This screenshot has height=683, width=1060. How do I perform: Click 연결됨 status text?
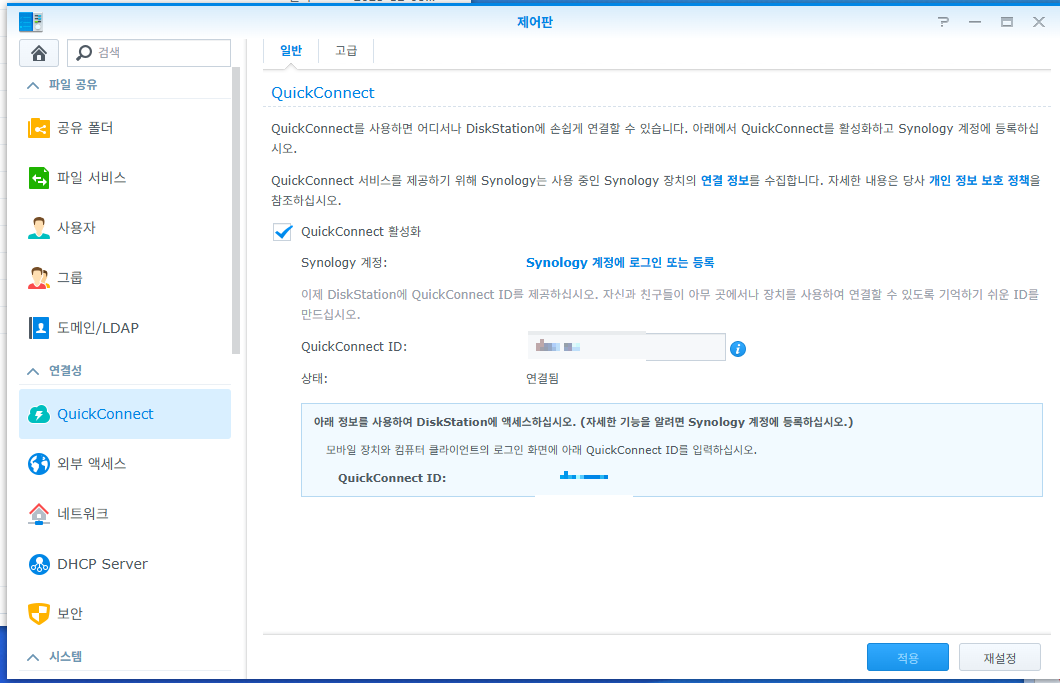[542, 379]
